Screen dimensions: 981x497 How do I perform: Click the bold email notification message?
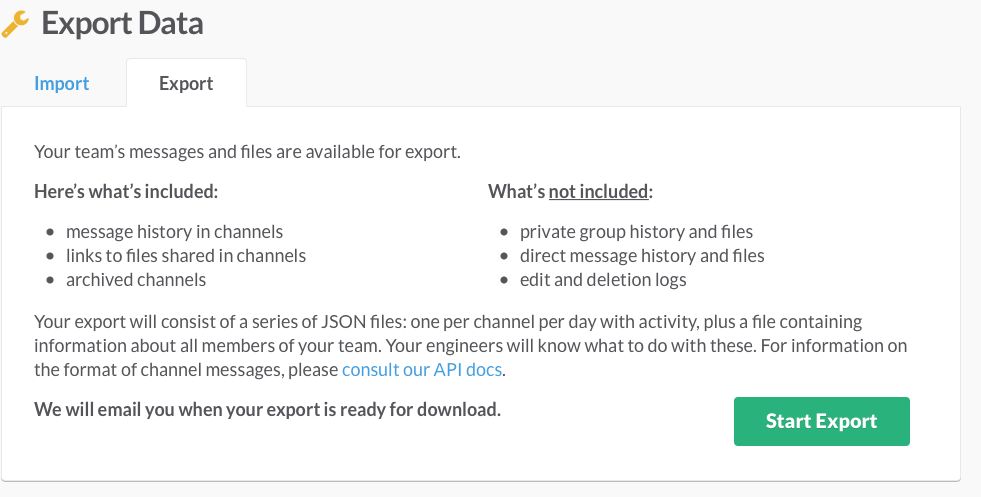point(267,410)
